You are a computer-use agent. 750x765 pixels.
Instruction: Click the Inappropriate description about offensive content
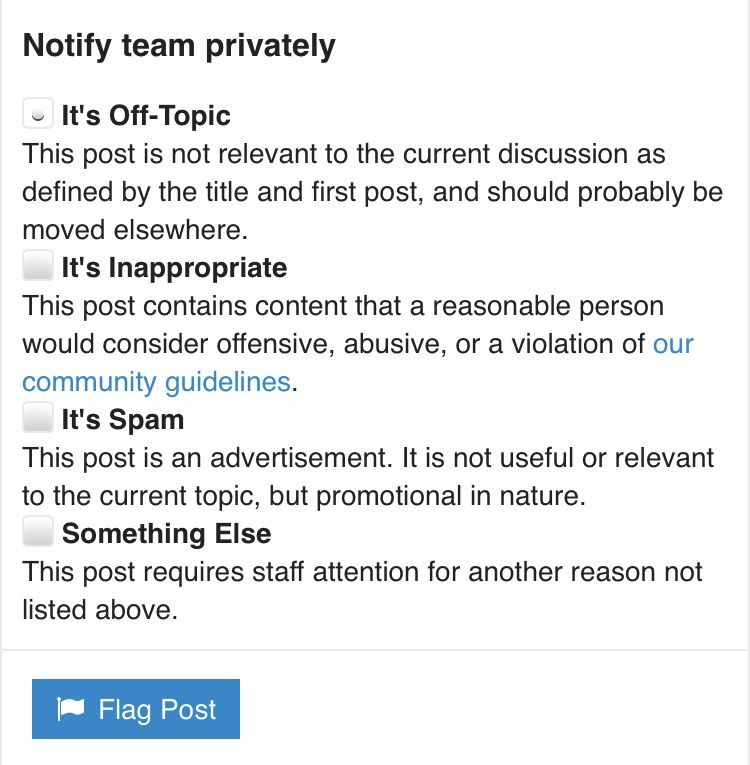pyautogui.click(x=343, y=306)
